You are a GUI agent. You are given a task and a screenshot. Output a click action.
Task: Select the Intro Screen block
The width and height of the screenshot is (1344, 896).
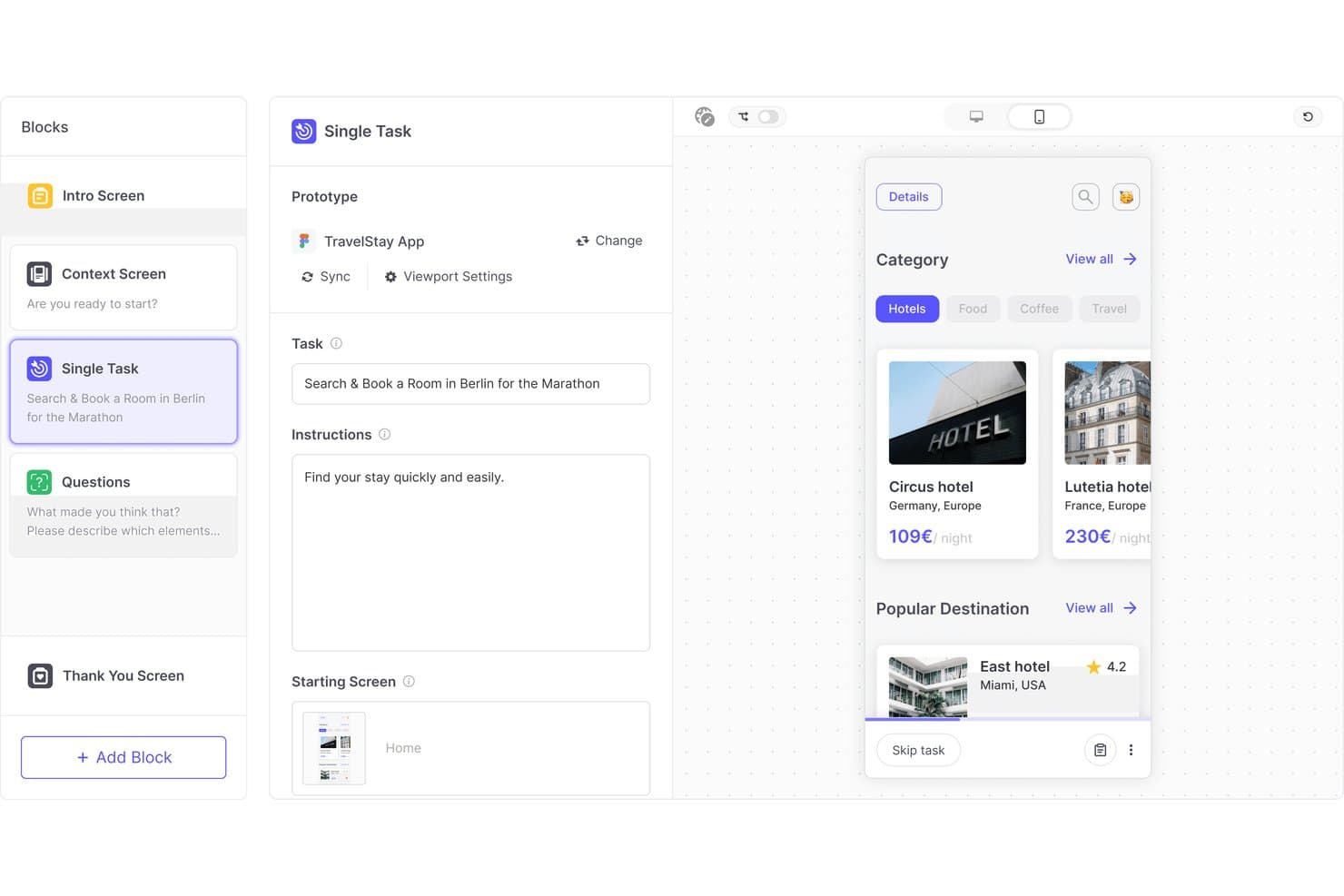124,196
